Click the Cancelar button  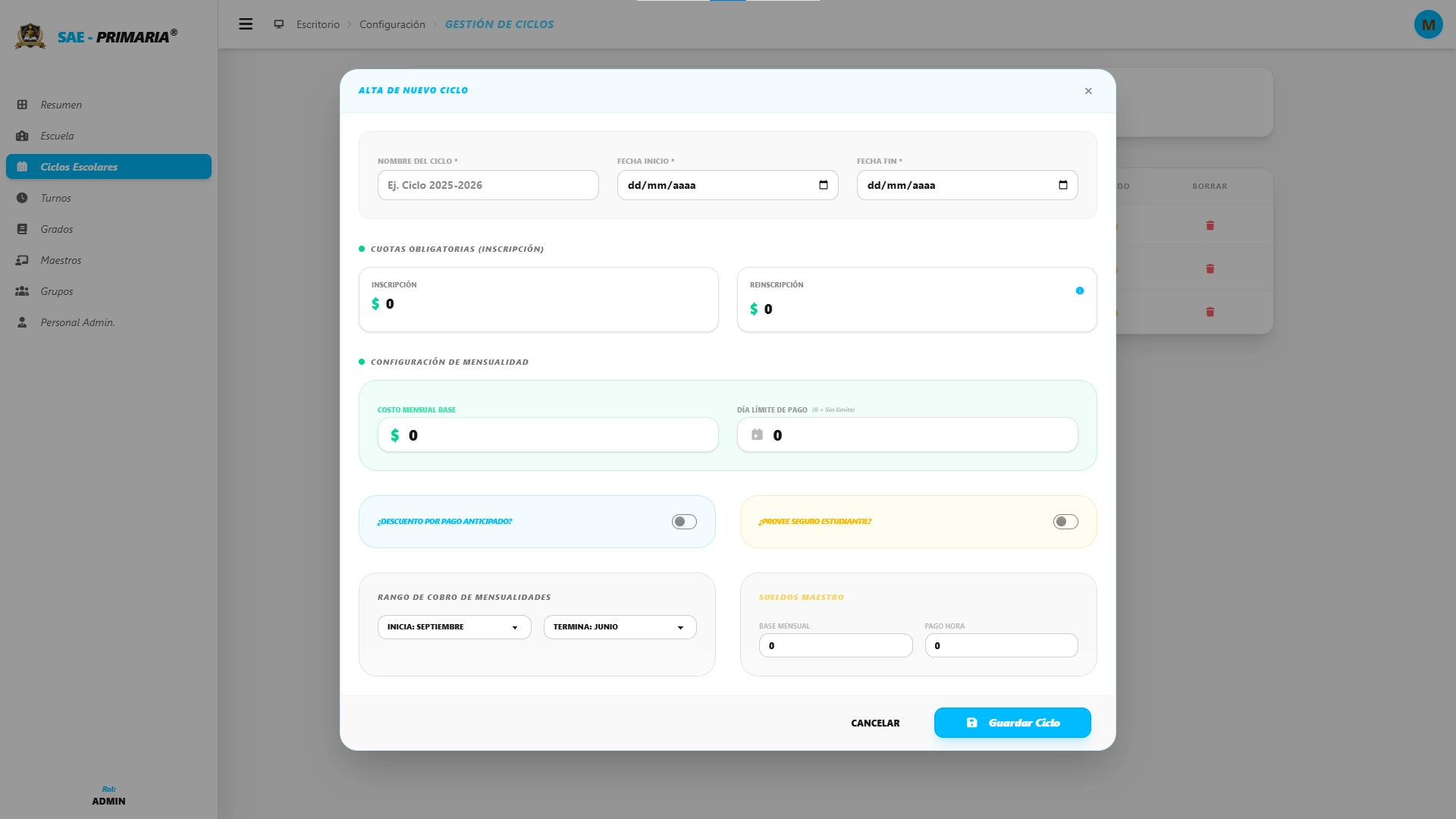tap(875, 723)
